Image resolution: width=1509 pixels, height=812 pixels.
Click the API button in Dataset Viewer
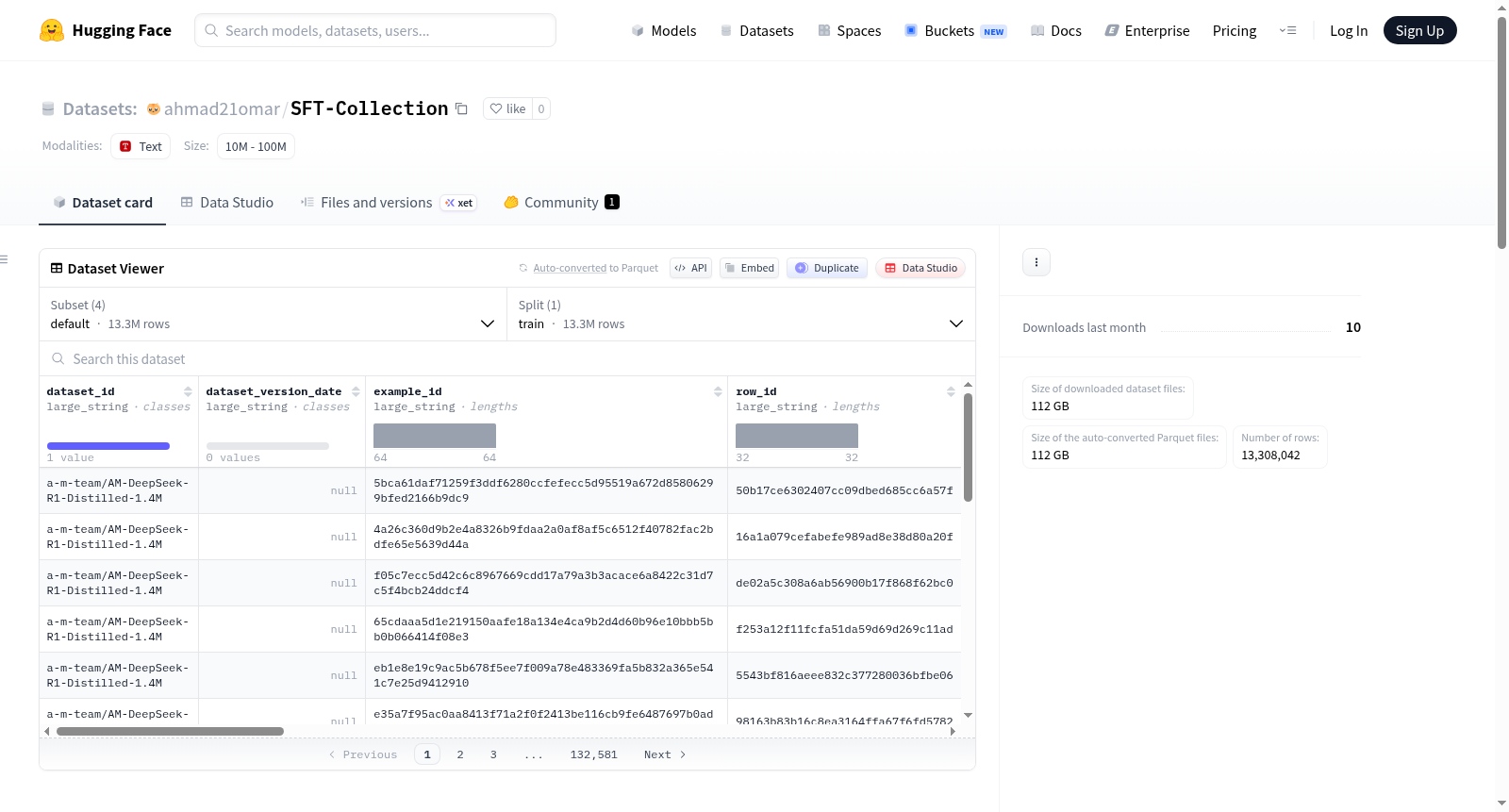coord(690,268)
